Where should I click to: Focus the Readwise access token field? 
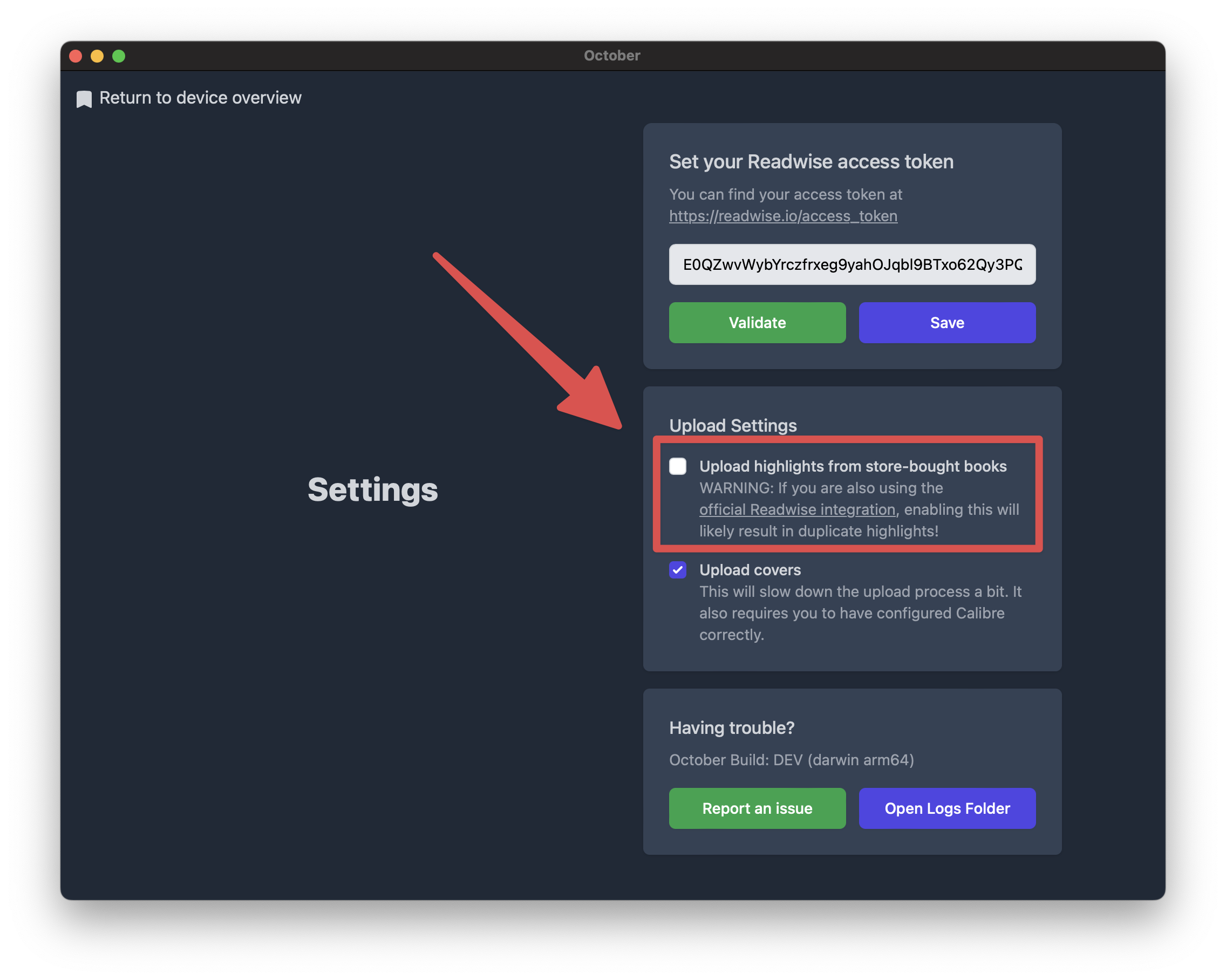853,264
